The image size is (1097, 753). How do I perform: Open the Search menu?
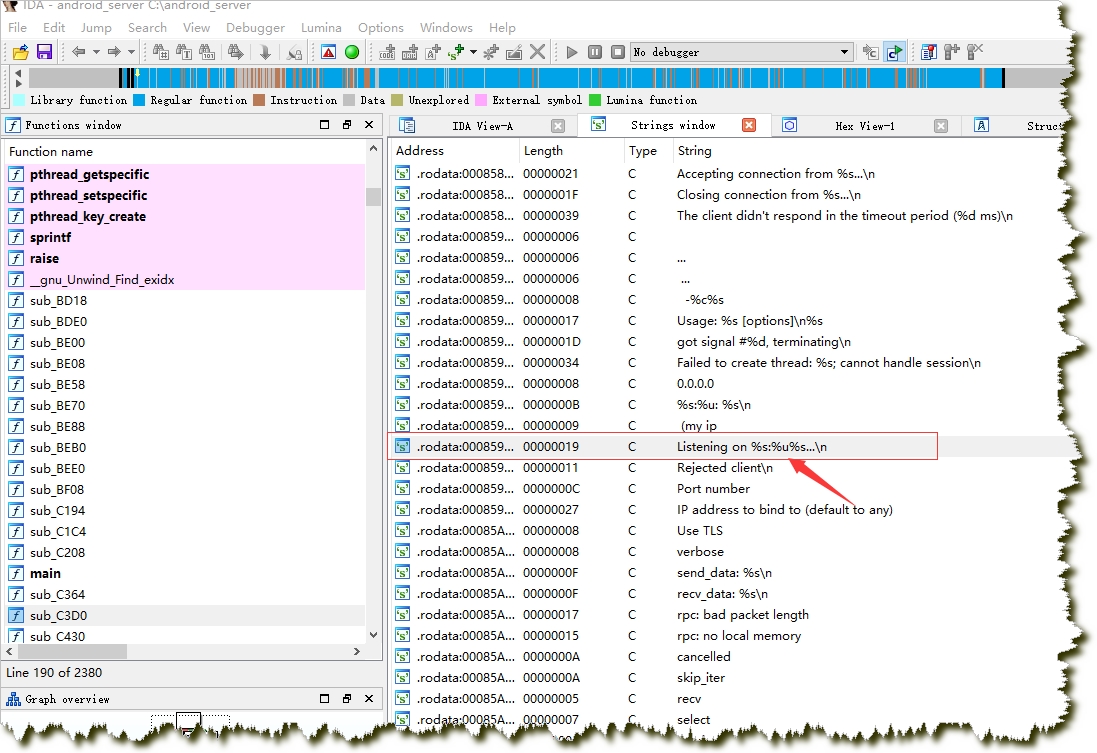click(147, 27)
